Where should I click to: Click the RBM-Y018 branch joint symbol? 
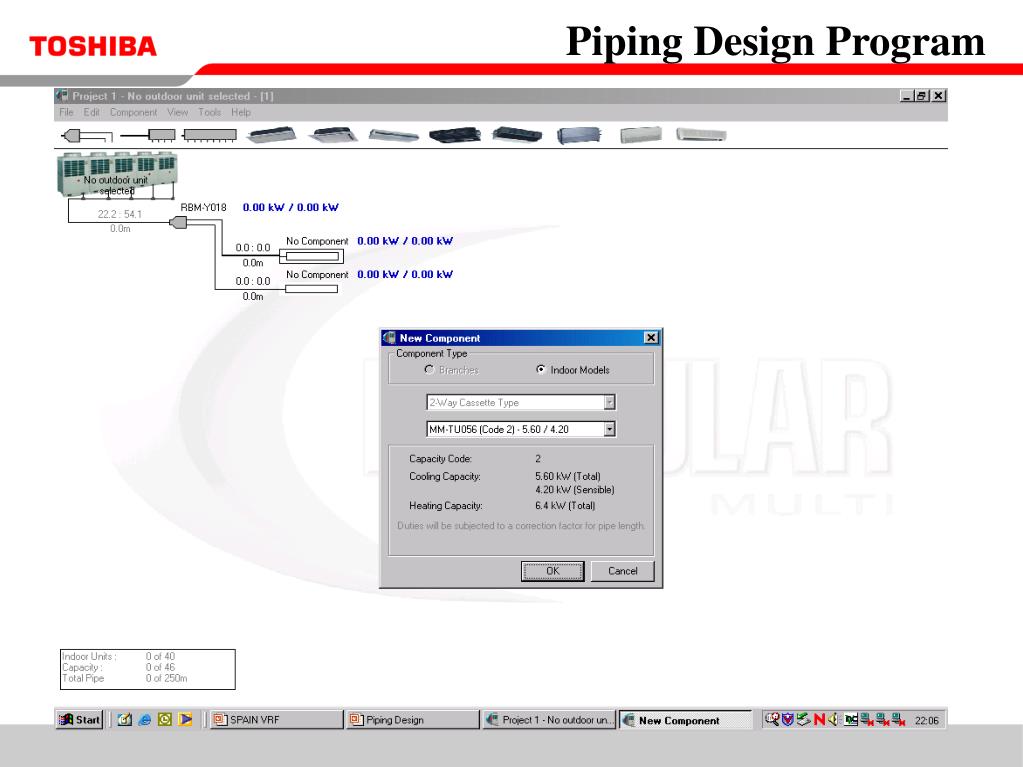[x=178, y=223]
